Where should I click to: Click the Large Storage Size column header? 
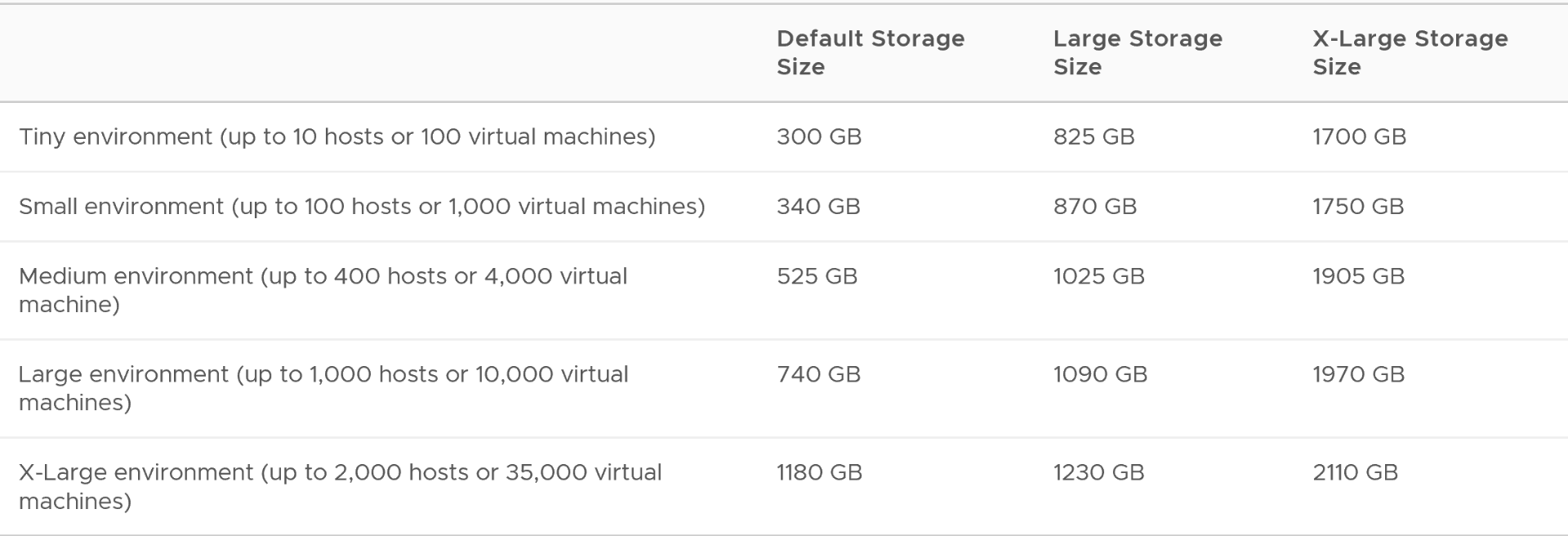coord(1138,52)
